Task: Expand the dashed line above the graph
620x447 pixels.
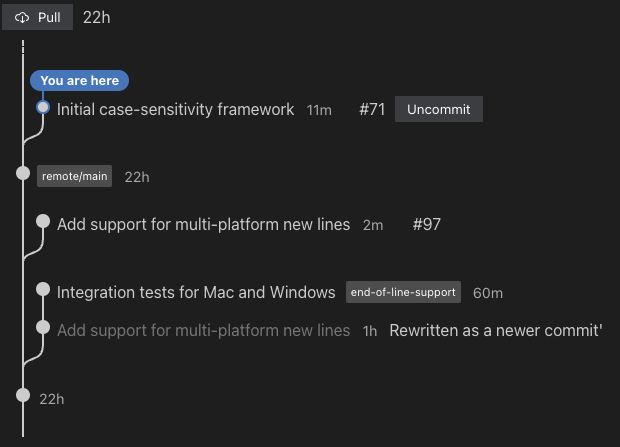Action: point(23,47)
